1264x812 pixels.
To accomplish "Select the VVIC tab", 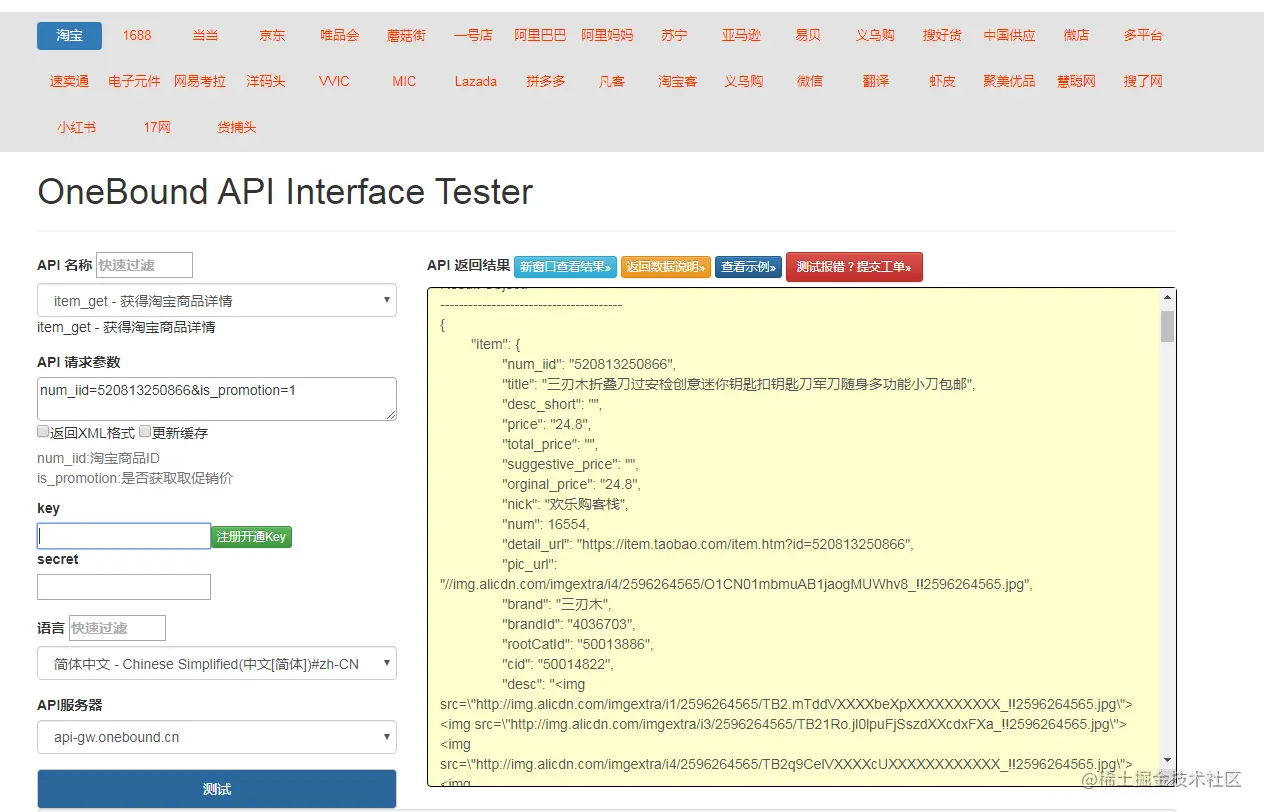I will coord(334,81).
